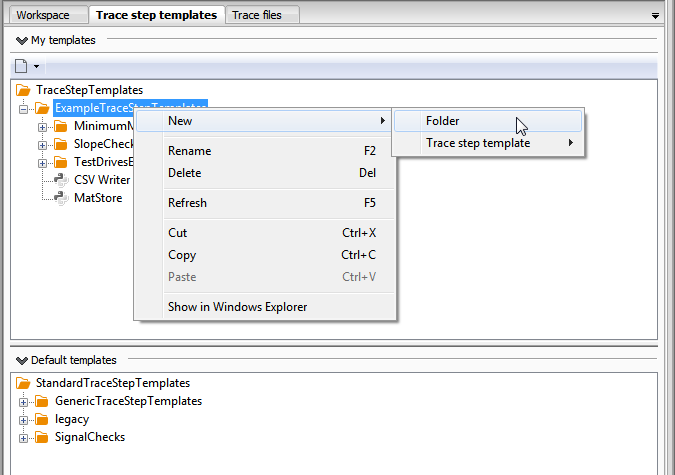Choose Folder from the New submenu
This screenshot has width=675, height=475.
[488, 121]
